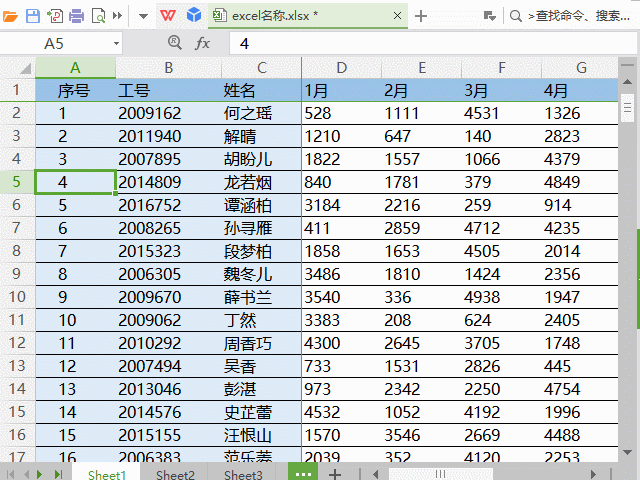Click the 序号 header cell
This screenshot has height=480, width=640.
click(76, 90)
